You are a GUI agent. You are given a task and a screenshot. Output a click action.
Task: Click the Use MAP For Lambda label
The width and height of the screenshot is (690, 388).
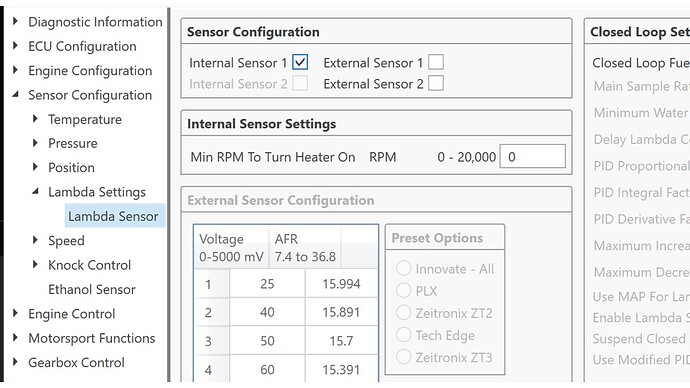pos(641,296)
